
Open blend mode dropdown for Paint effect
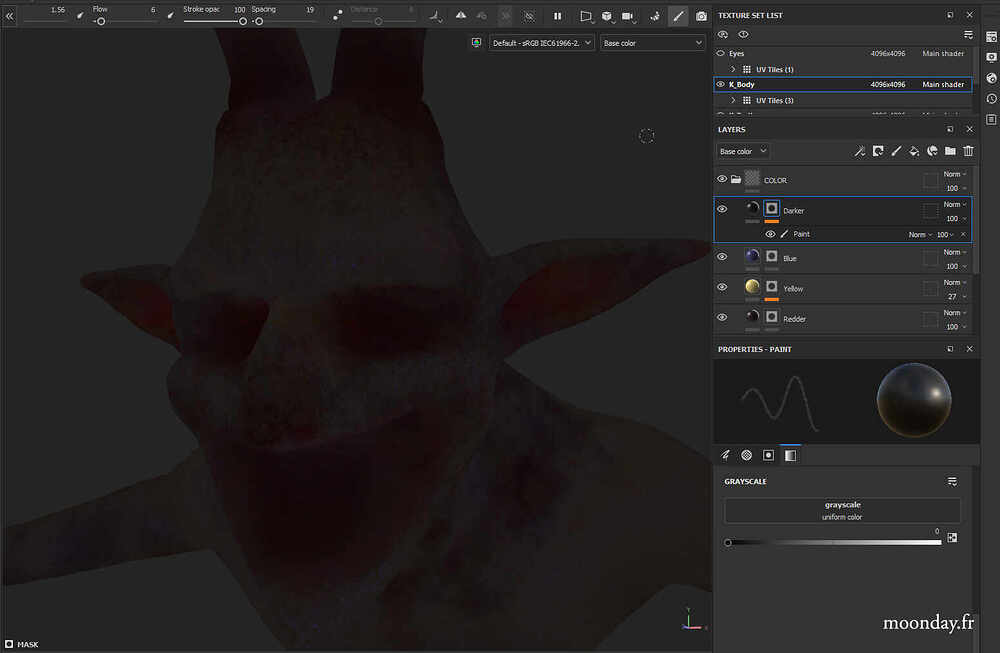tap(920, 235)
